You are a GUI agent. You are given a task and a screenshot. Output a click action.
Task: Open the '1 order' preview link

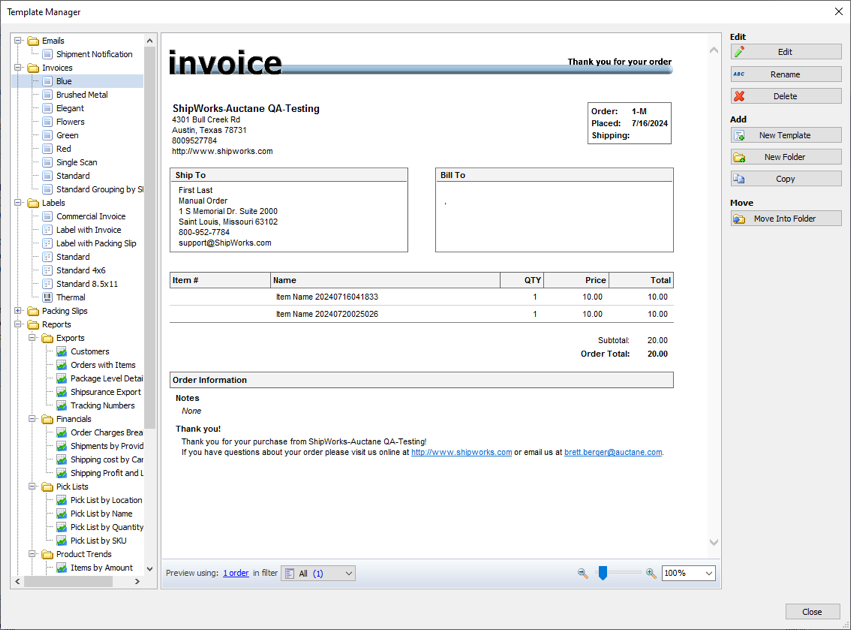click(x=236, y=573)
